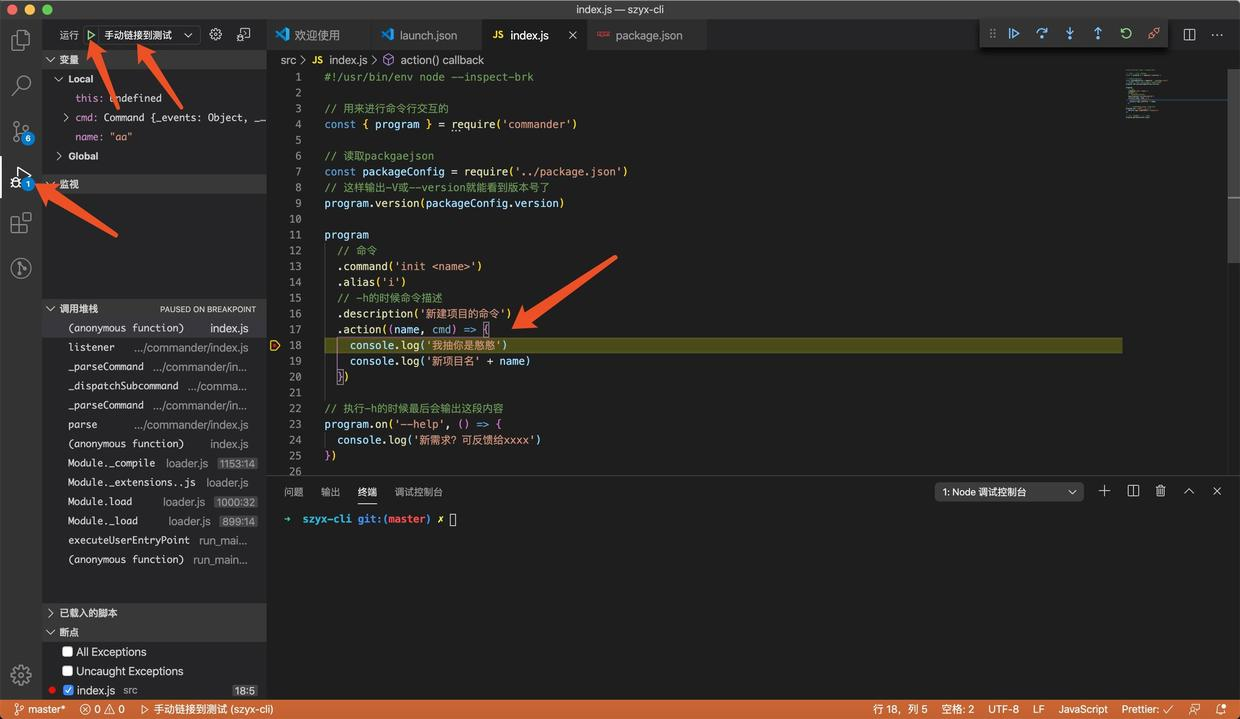Click 手动链接到测试 (szyx-cli) in status bar
Viewport: 1240px width, 719px height.
207,709
